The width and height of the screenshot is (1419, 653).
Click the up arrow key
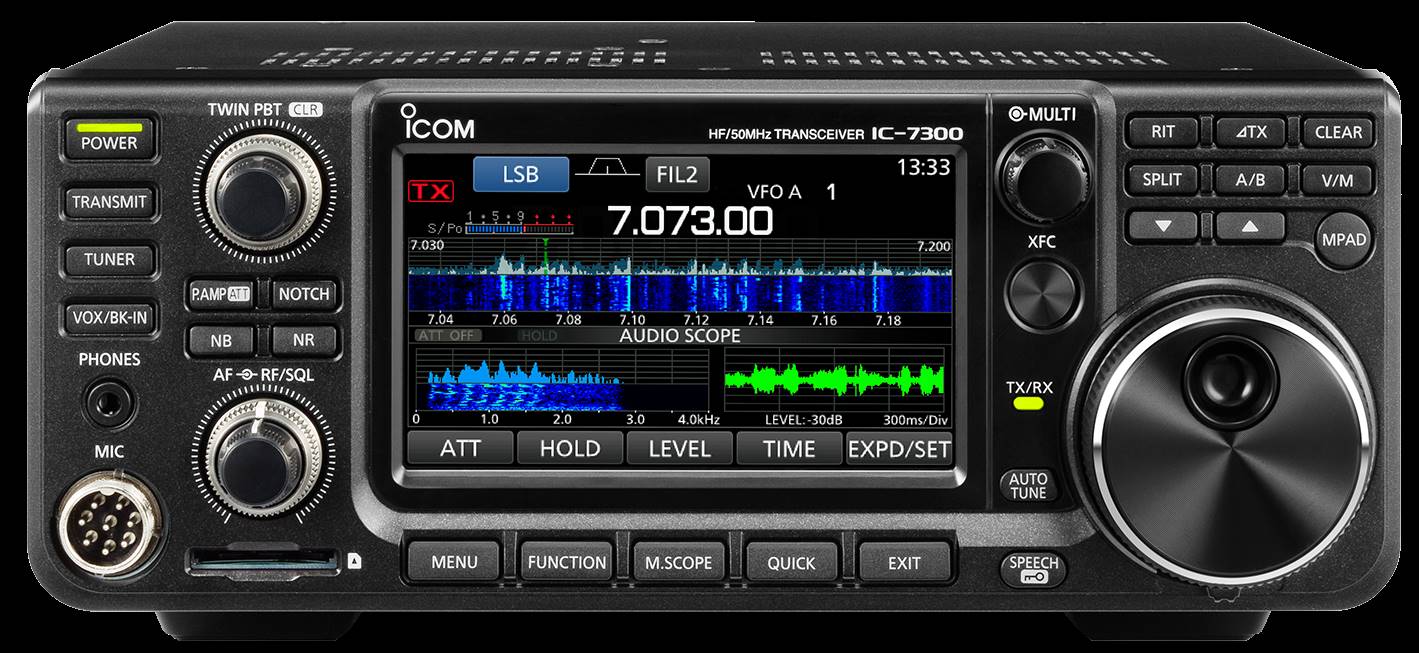[x=1250, y=226]
